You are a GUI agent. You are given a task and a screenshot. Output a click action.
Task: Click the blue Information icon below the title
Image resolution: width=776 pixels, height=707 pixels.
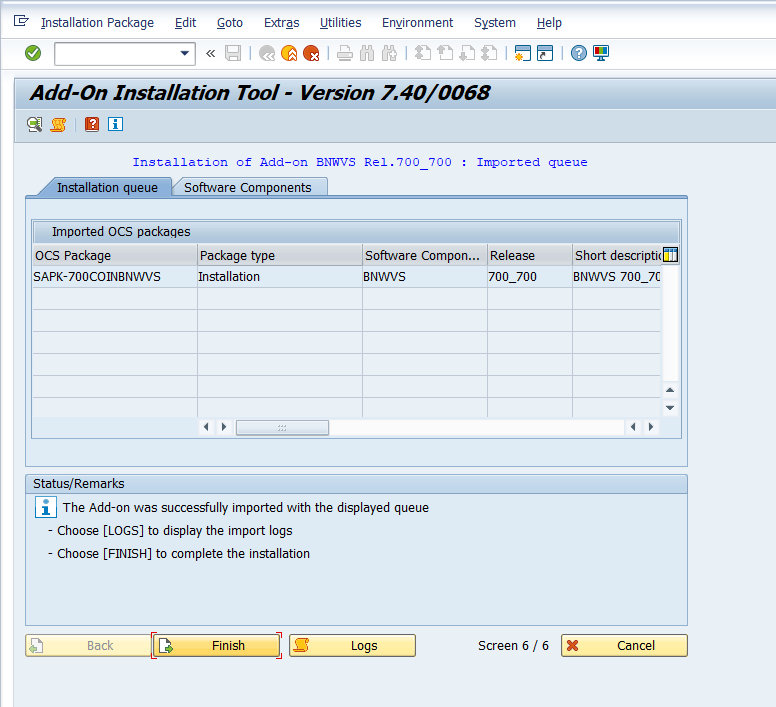tap(115, 124)
